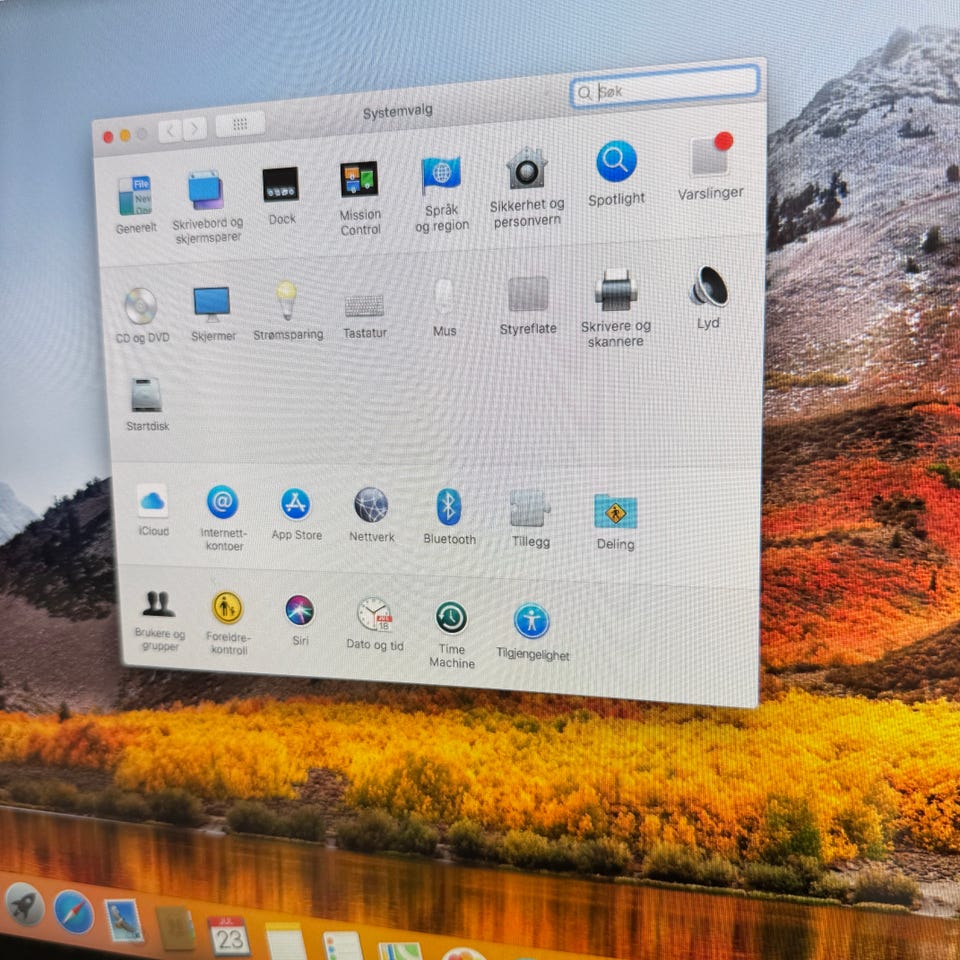
Task: Click in the Søk search field
Action: click(x=665, y=86)
